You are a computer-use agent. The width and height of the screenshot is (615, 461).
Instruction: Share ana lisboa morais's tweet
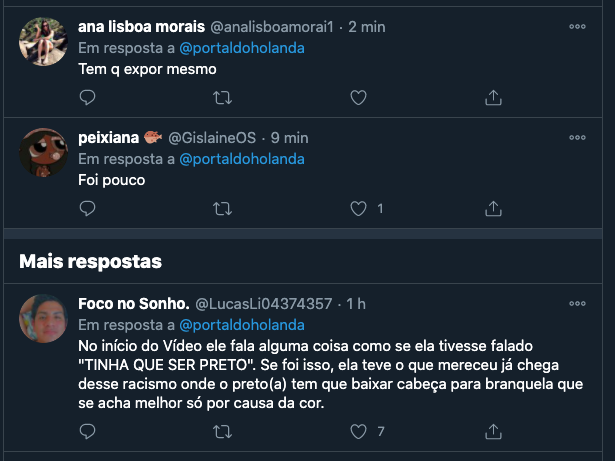pyautogui.click(x=493, y=98)
